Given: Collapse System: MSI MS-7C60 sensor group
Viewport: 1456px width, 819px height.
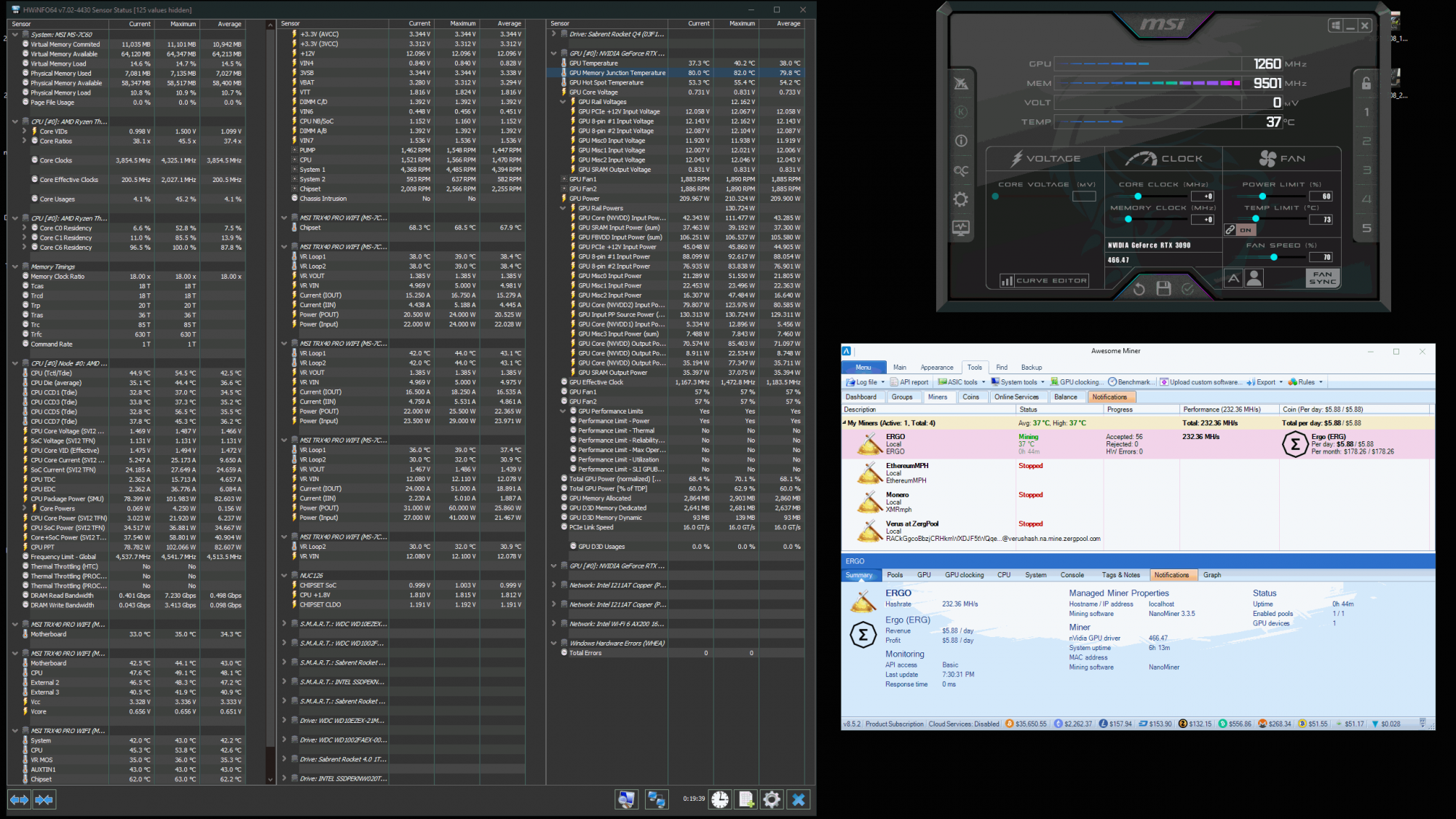Looking at the screenshot, I should [15, 34].
